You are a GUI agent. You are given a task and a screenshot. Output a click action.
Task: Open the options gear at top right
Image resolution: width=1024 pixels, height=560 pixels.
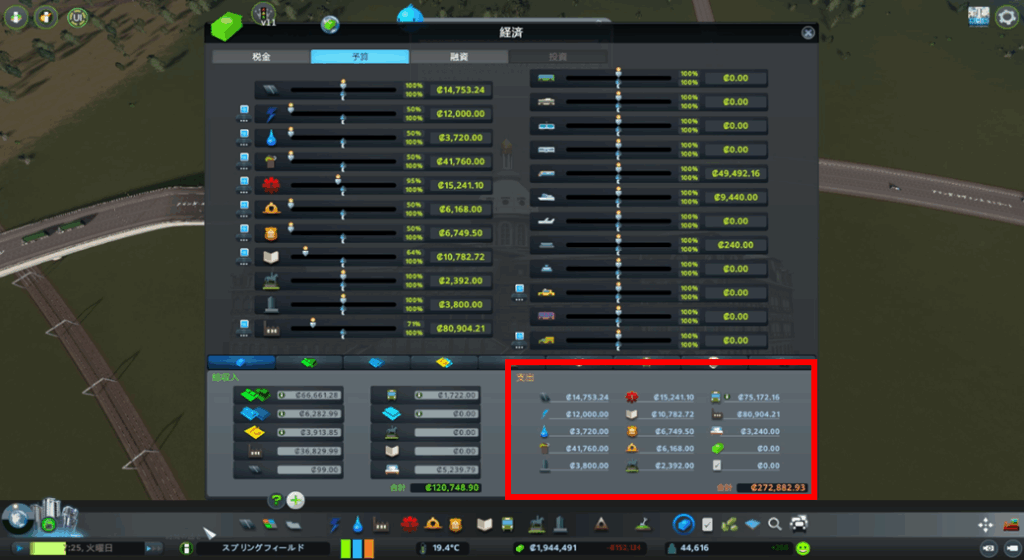click(1008, 16)
